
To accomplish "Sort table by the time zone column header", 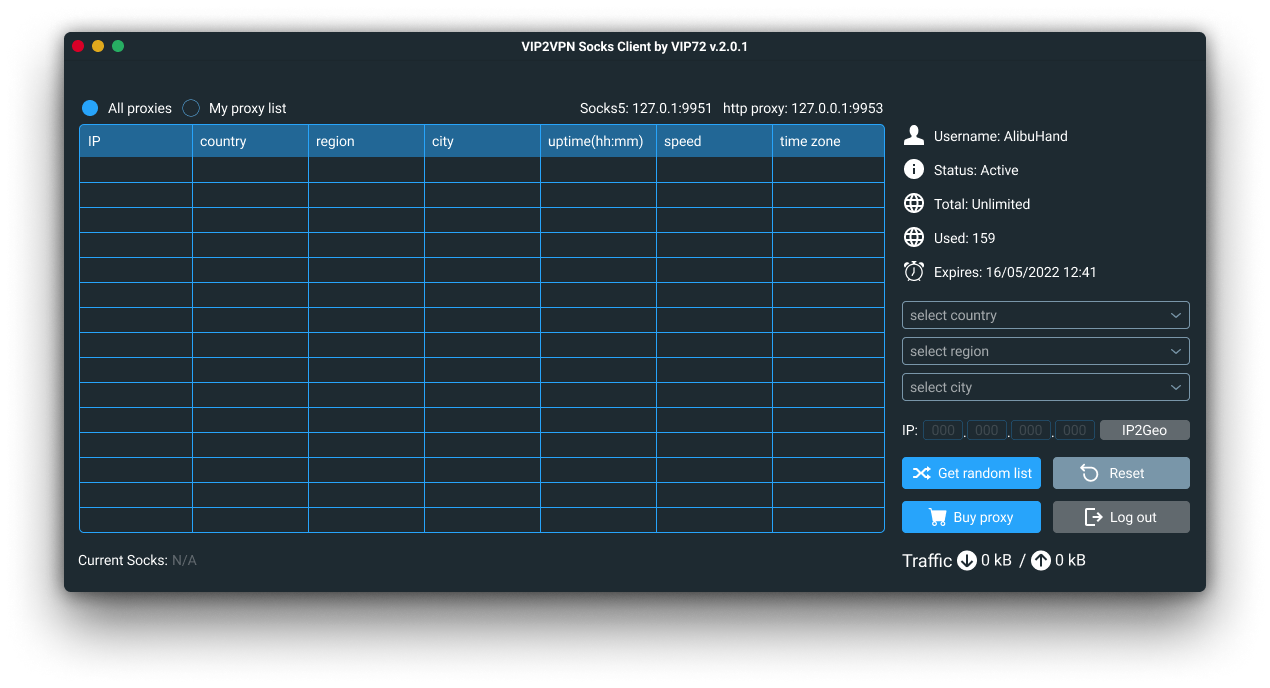I will [828, 141].
